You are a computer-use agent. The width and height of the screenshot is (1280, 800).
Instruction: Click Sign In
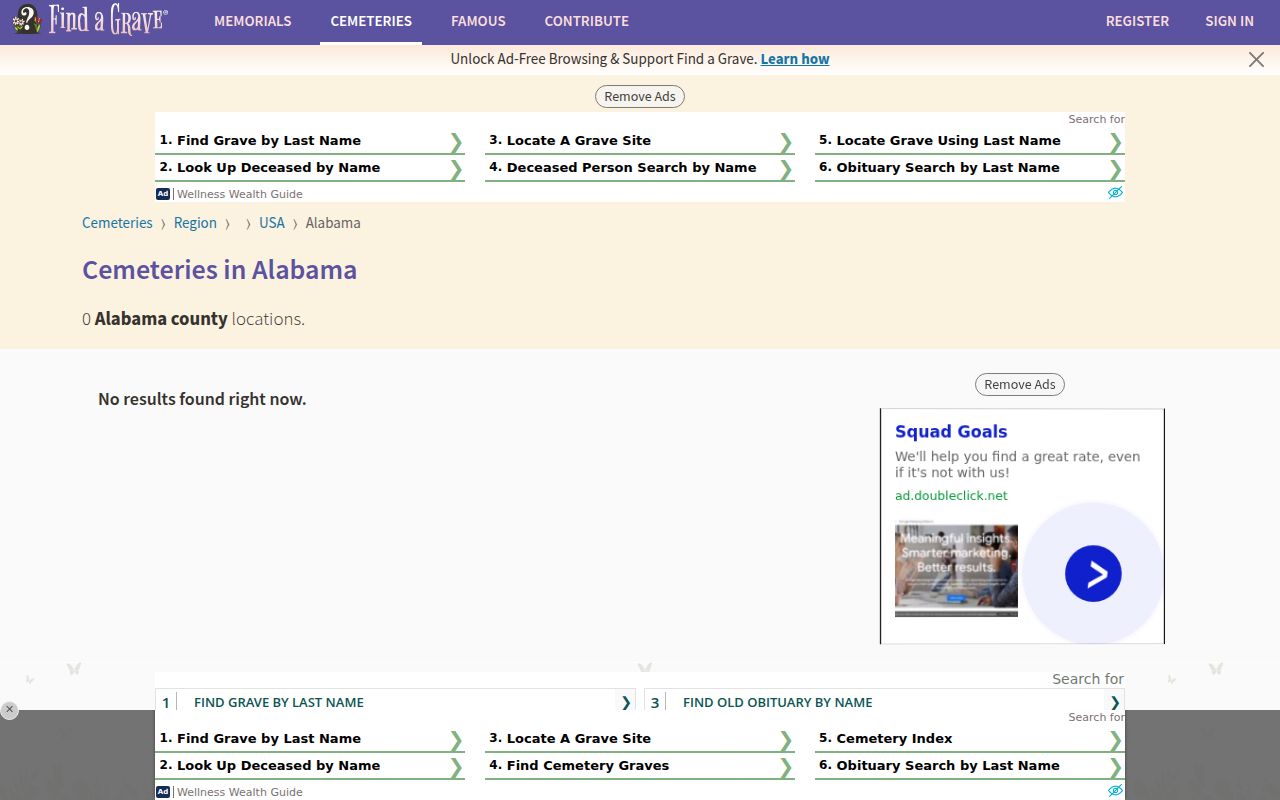pos(1229,21)
